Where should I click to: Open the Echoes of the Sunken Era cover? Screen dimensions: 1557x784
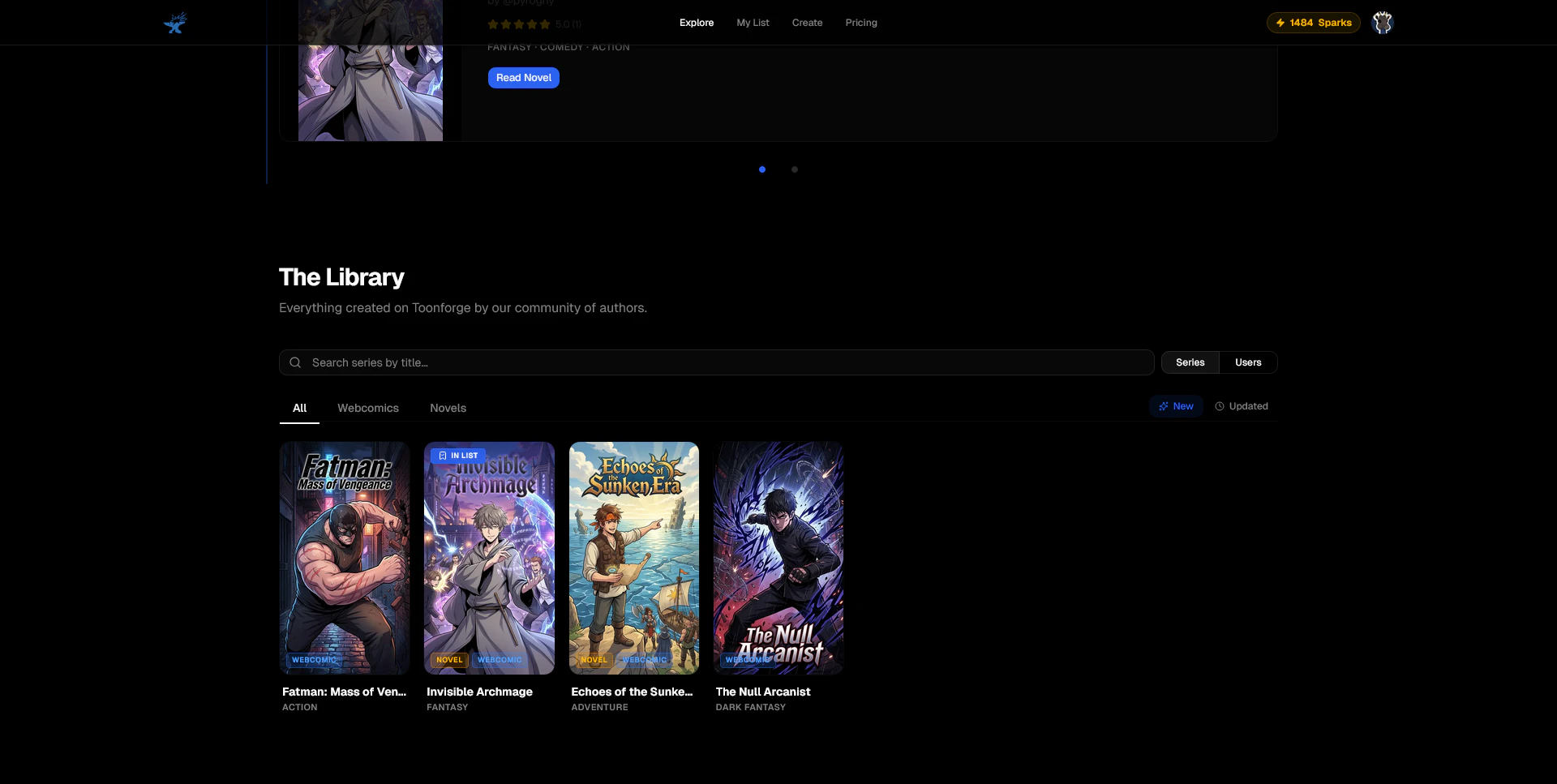tap(634, 558)
